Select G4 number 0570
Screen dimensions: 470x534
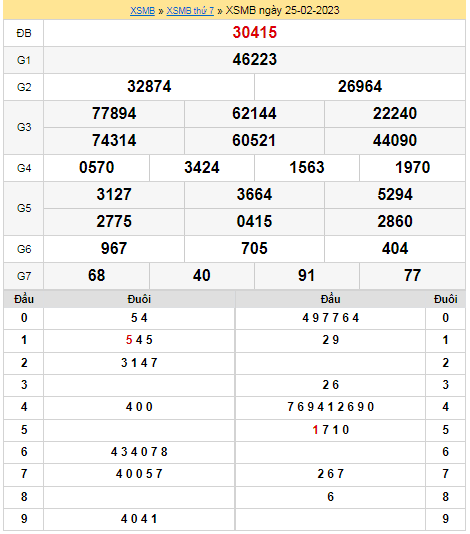point(97,168)
